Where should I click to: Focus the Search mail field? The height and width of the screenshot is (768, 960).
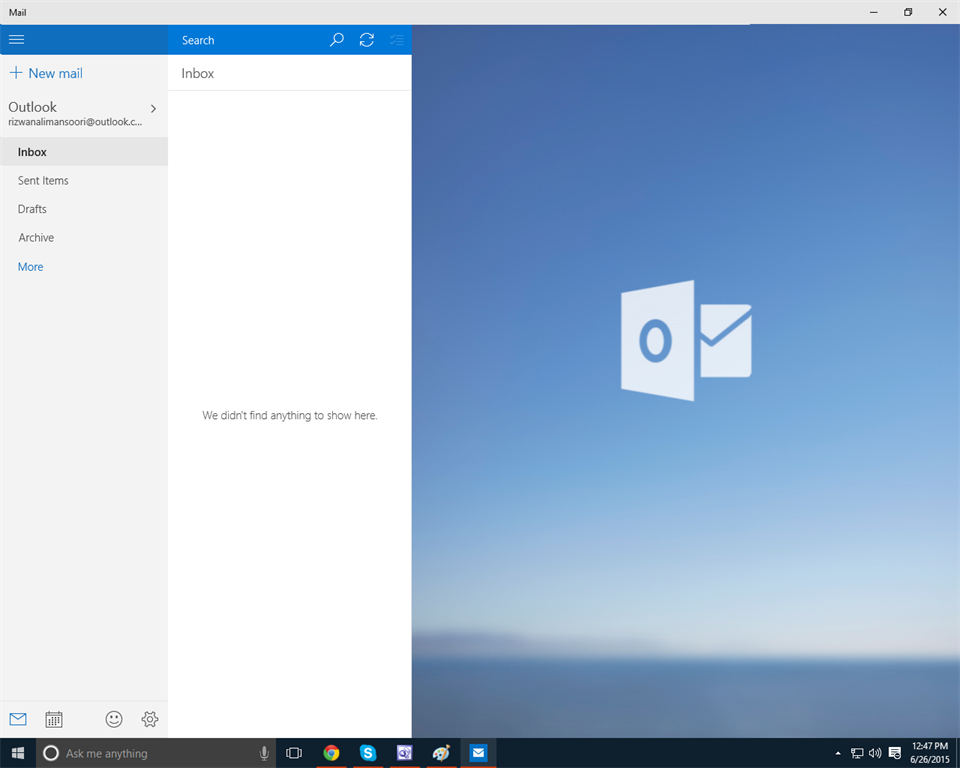(248, 40)
